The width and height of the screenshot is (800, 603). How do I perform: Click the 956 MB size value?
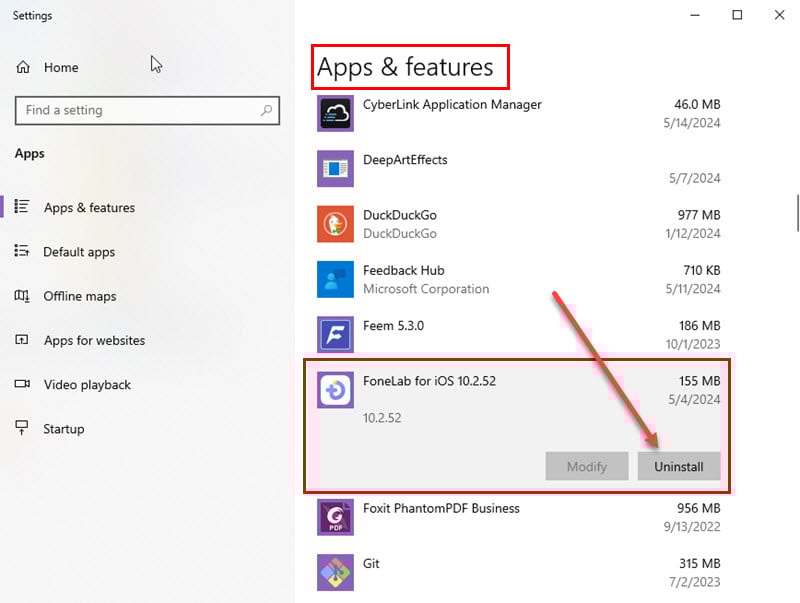click(x=698, y=508)
